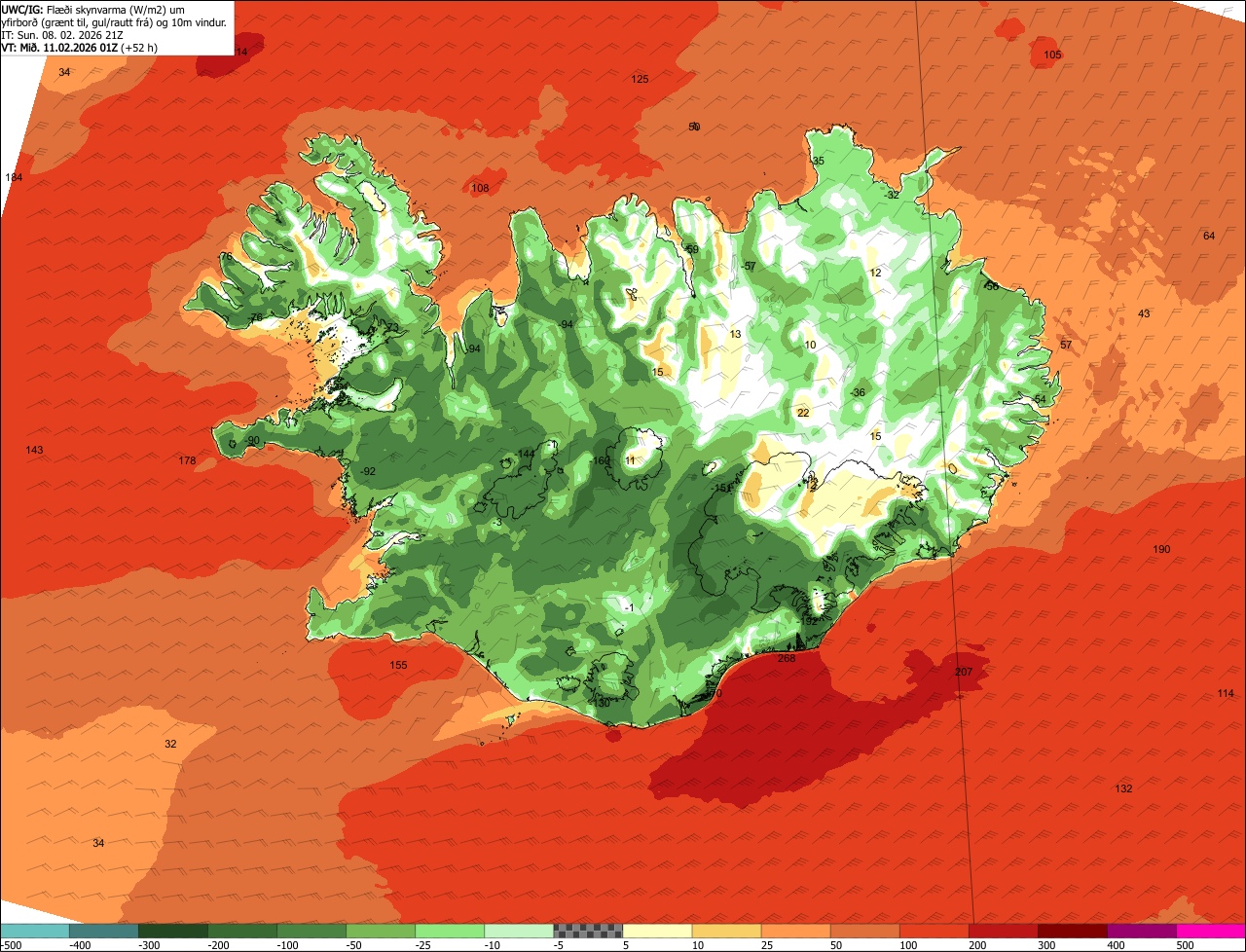Image resolution: width=1246 pixels, height=952 pixels.
Task: Click the map value "-36" in east Iceland
Action: pyautogui.click(x=856, y=393)
